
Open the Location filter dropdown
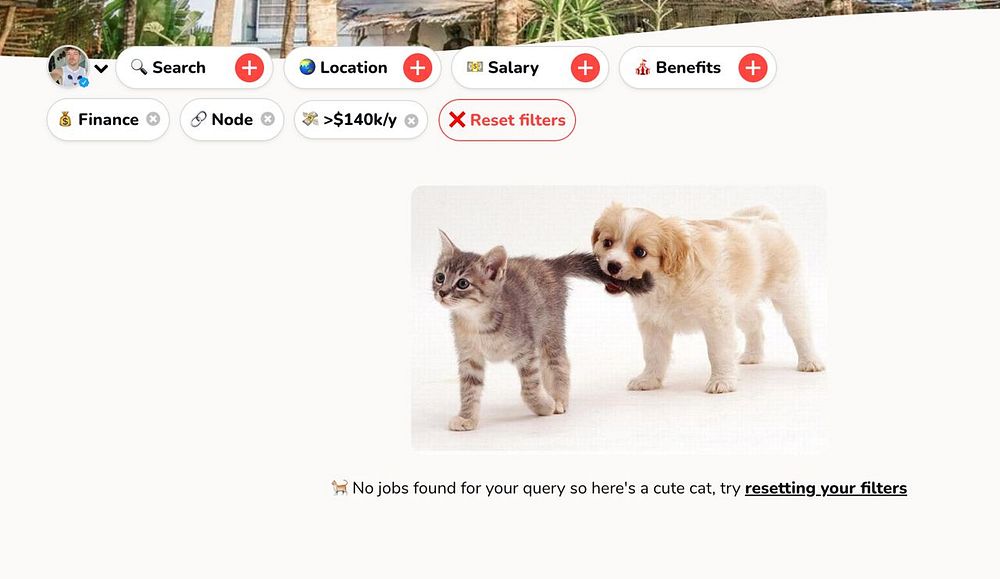click(362, 68)
